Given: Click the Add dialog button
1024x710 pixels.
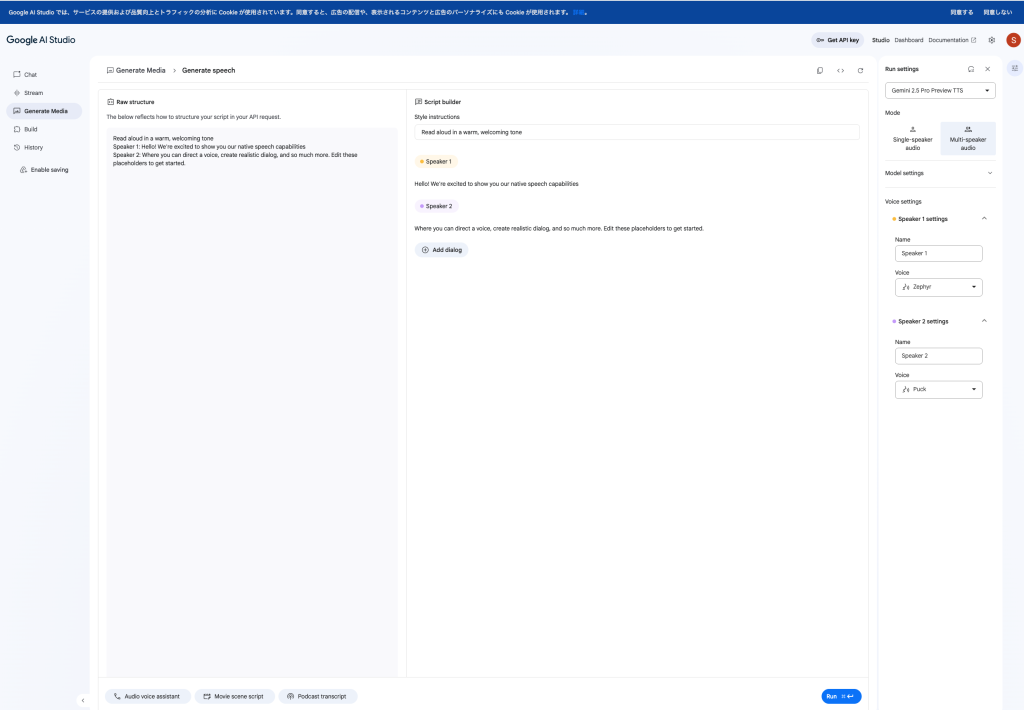Looking at the screenshot, I should tap(441, 250).
